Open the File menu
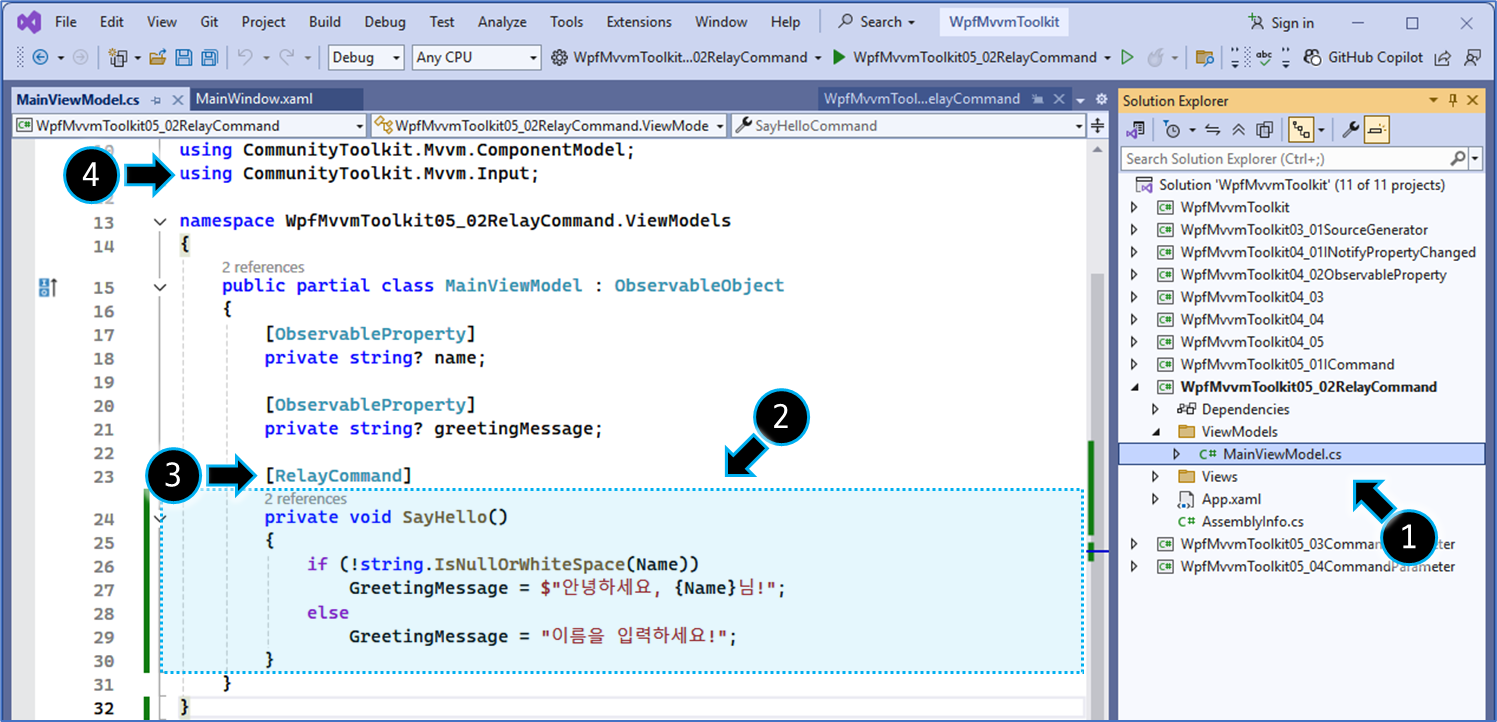 pos(66,22)
